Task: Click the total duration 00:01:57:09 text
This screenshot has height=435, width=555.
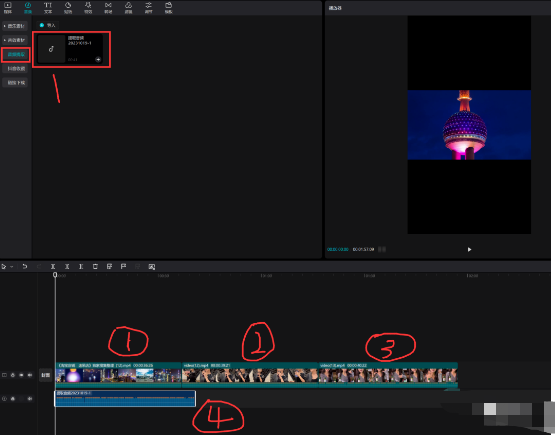Action: [364, 250]
